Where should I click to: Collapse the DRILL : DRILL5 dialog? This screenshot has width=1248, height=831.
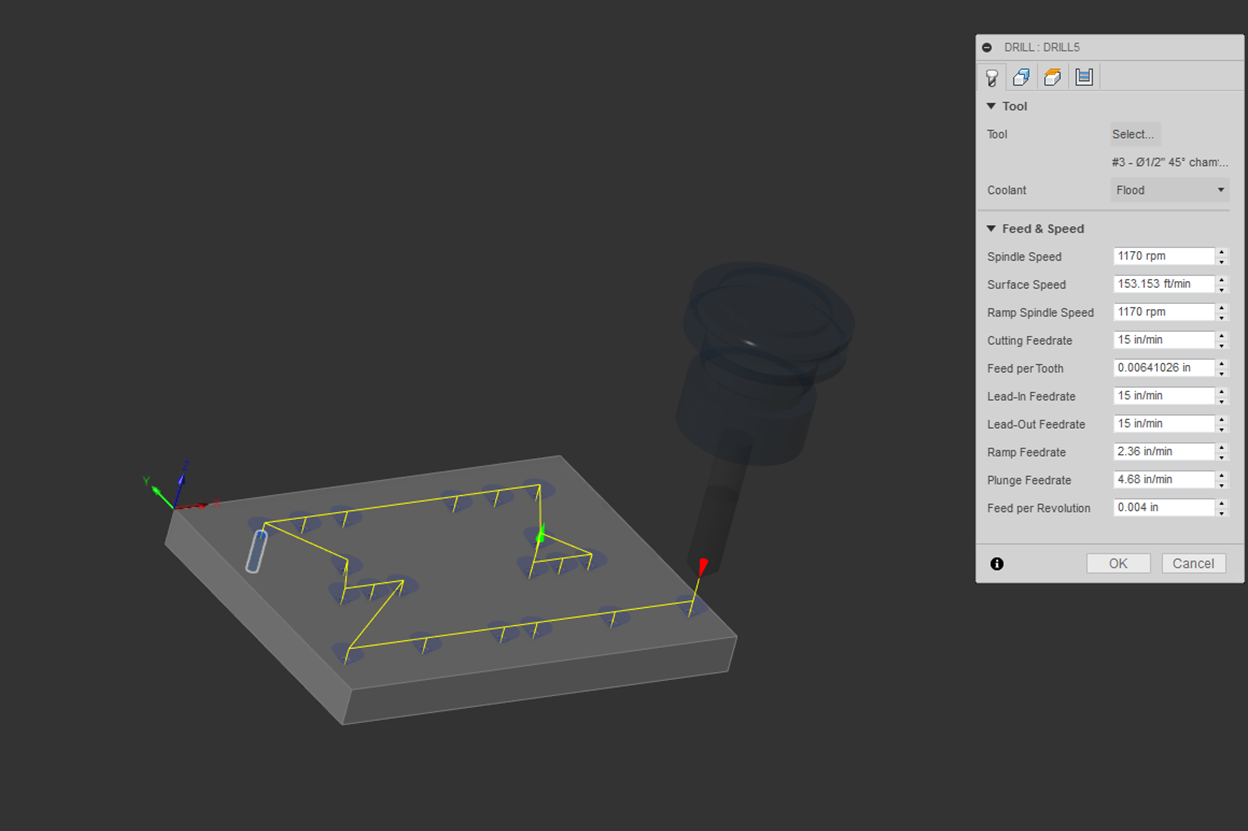point(987,47)
